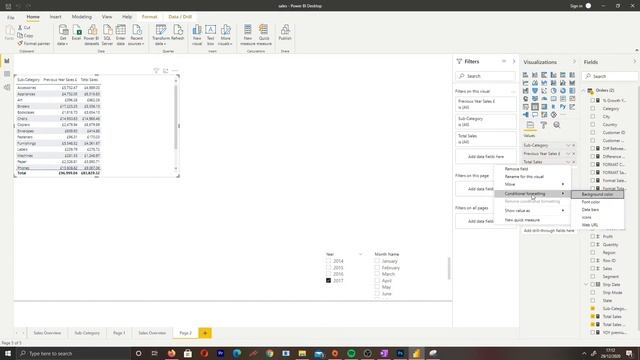Click Sign in at top right
The width and height of the screenshot is (640, 360).
[x=576, y=6]
